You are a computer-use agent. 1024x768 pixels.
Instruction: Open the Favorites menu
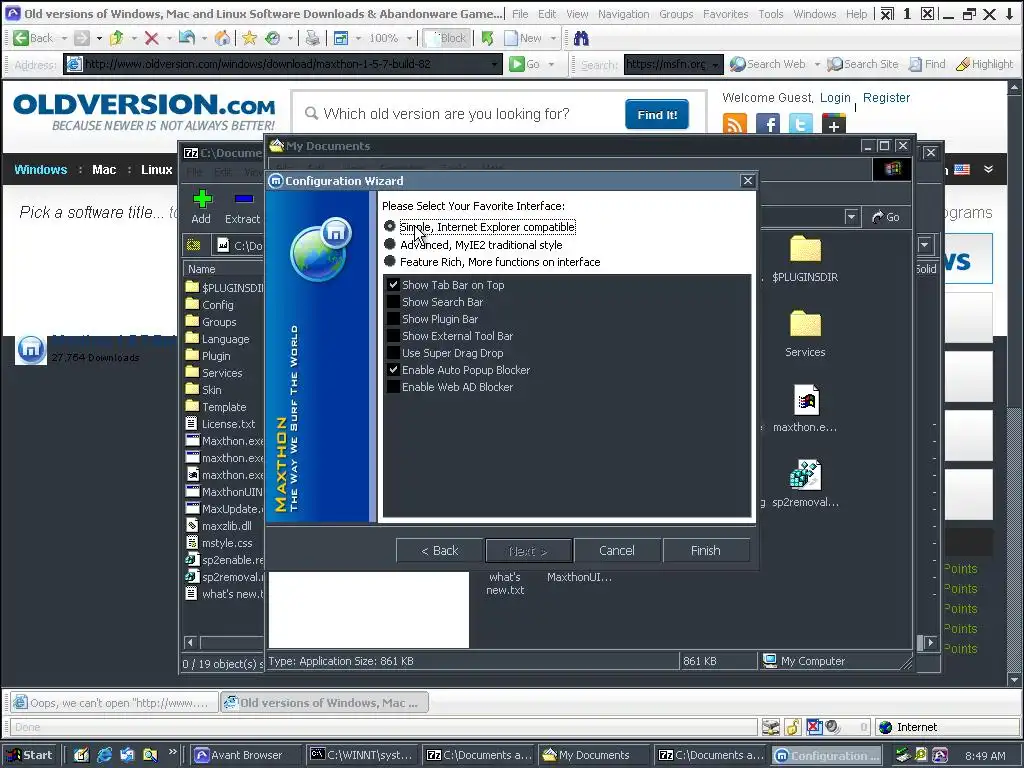pyautogui.click(x=726, y=14)
